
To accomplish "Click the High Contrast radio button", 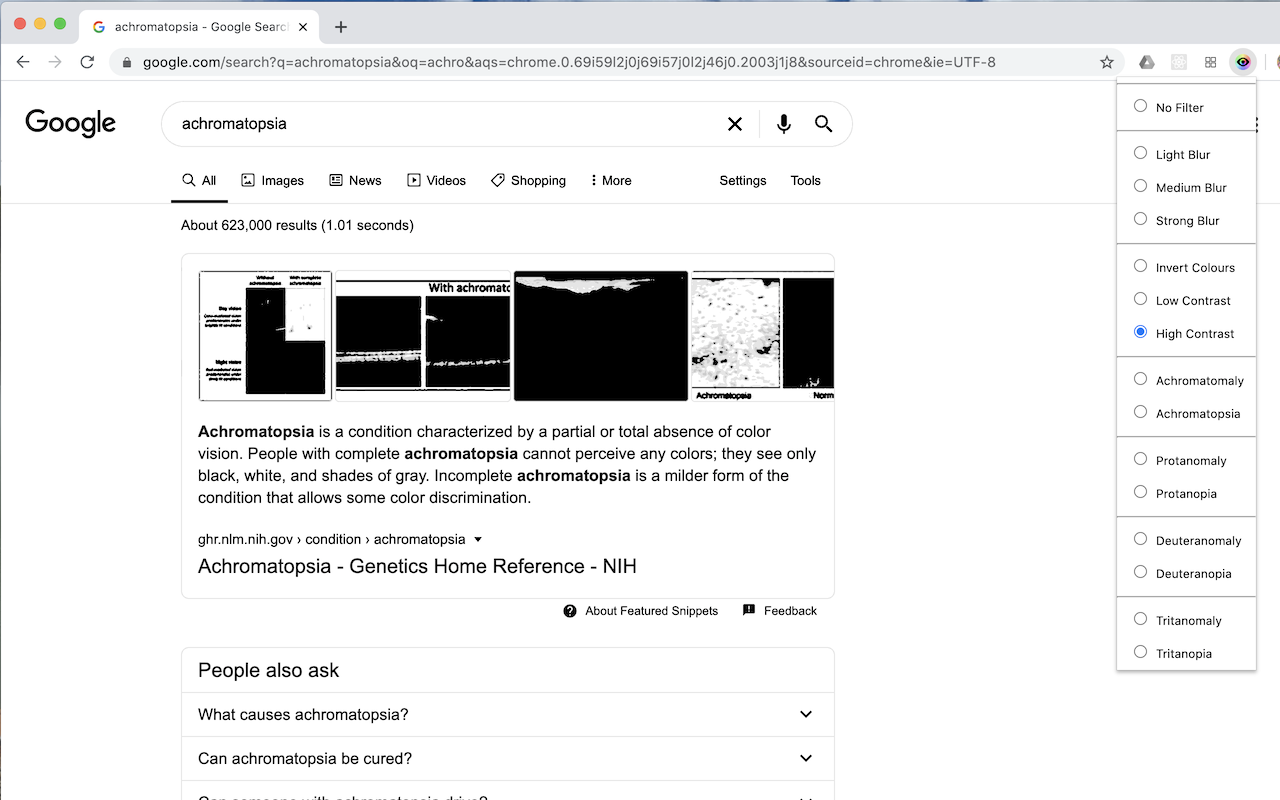I will [x=1140, y=332].
